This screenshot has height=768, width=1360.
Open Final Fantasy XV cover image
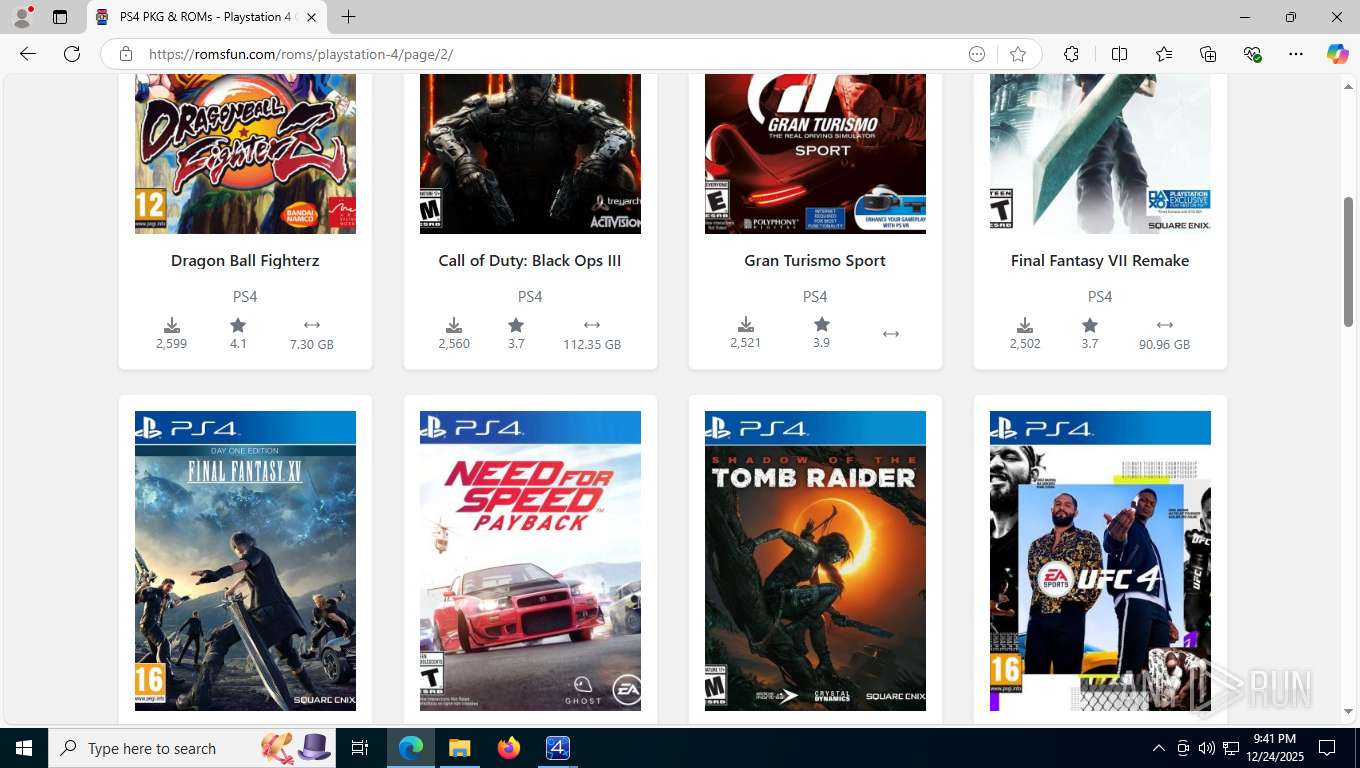point(245,561)
